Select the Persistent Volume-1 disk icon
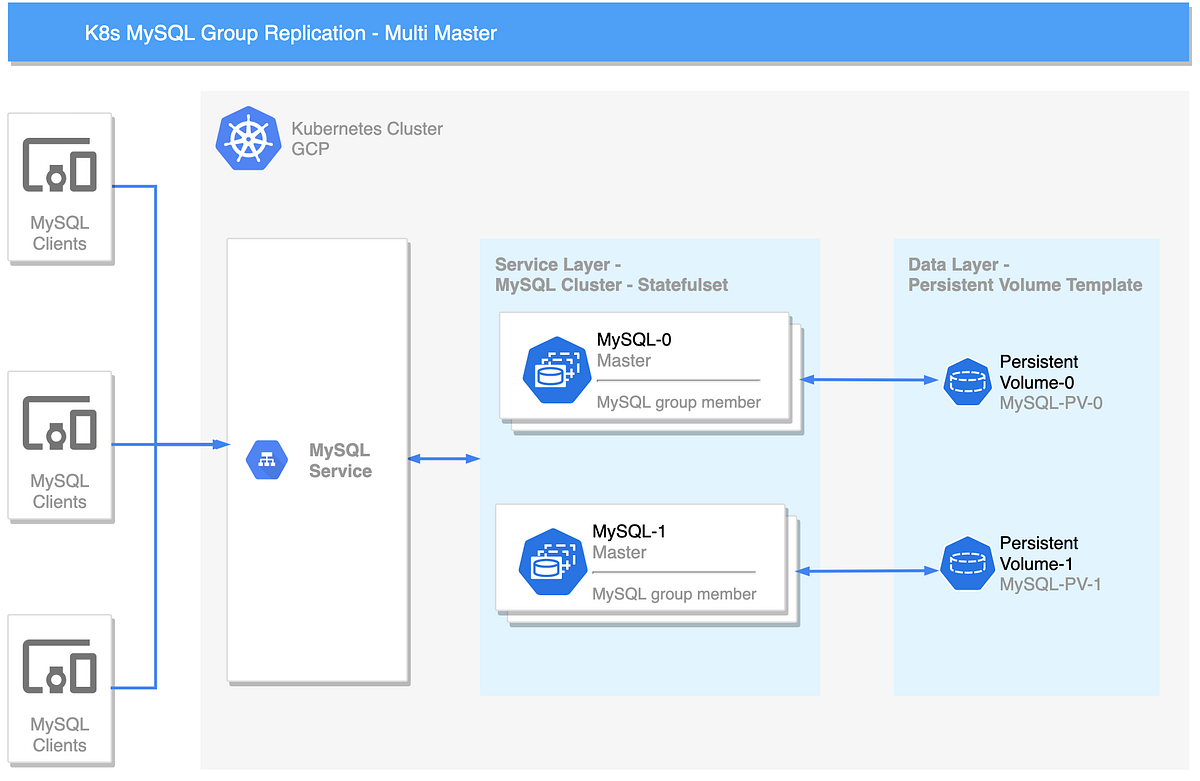This screenshot has width=1200, height=781. (x=967, y=563)
